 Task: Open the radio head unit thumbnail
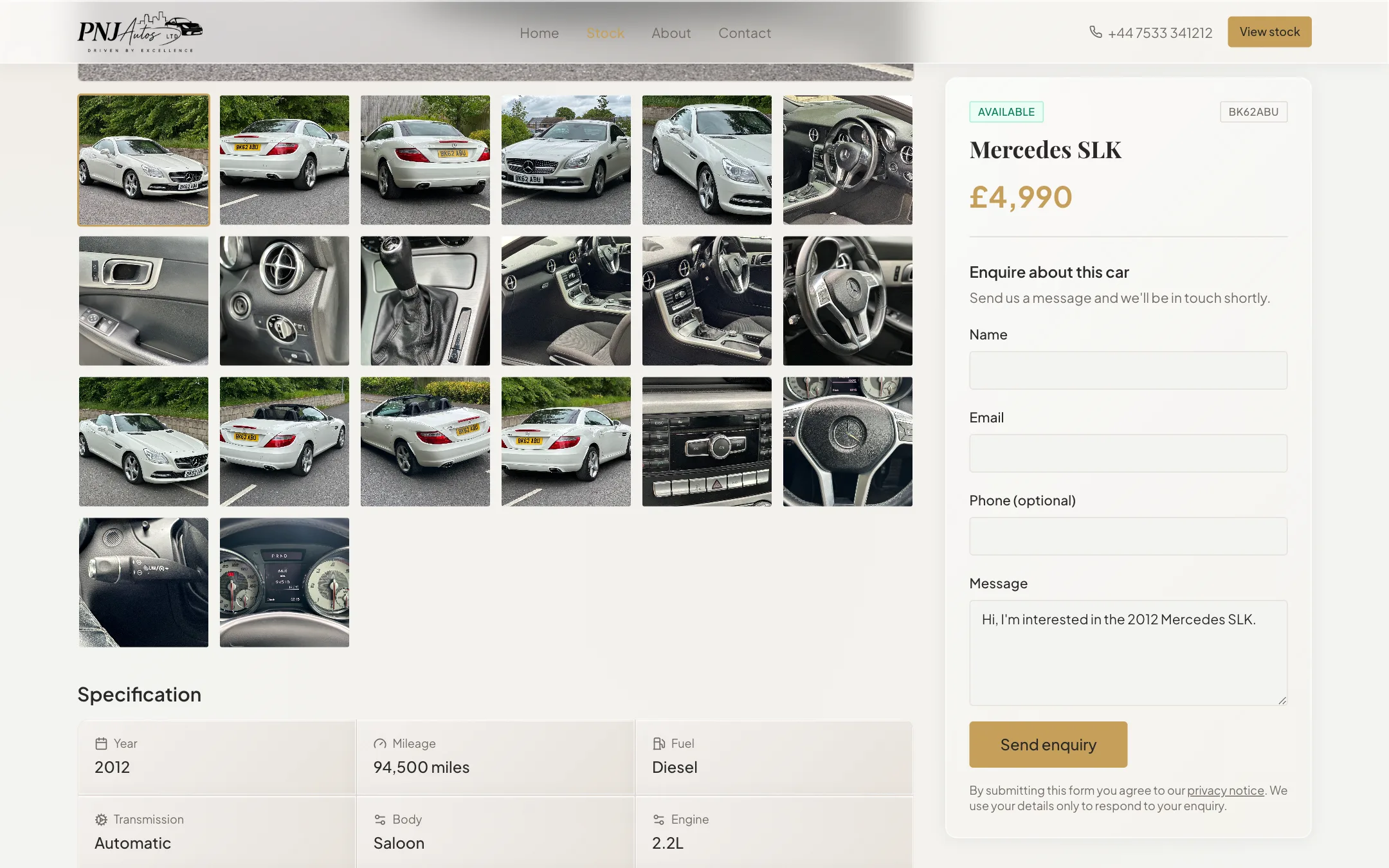tap(707, 442)
